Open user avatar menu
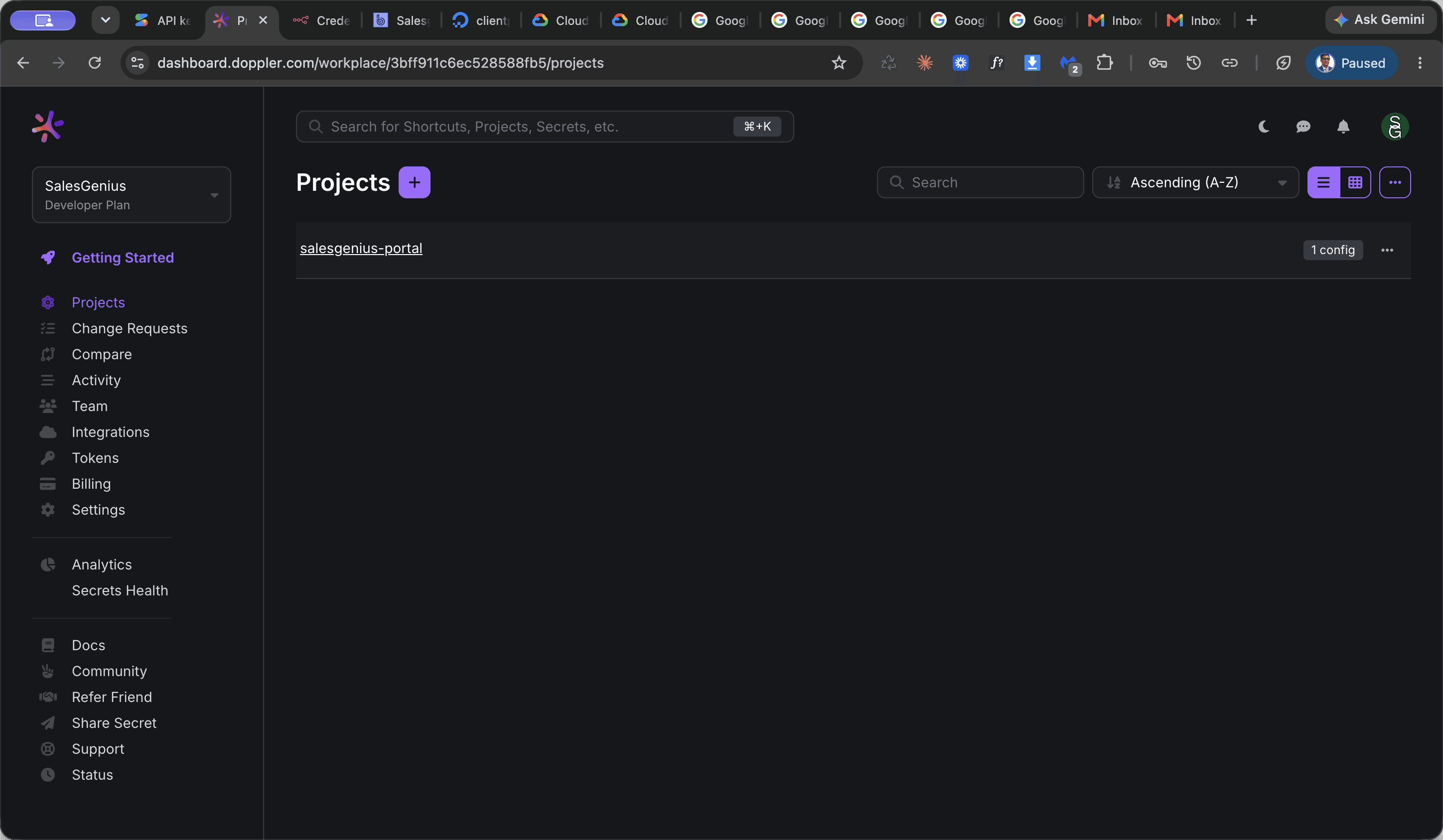 [1395, 127]
